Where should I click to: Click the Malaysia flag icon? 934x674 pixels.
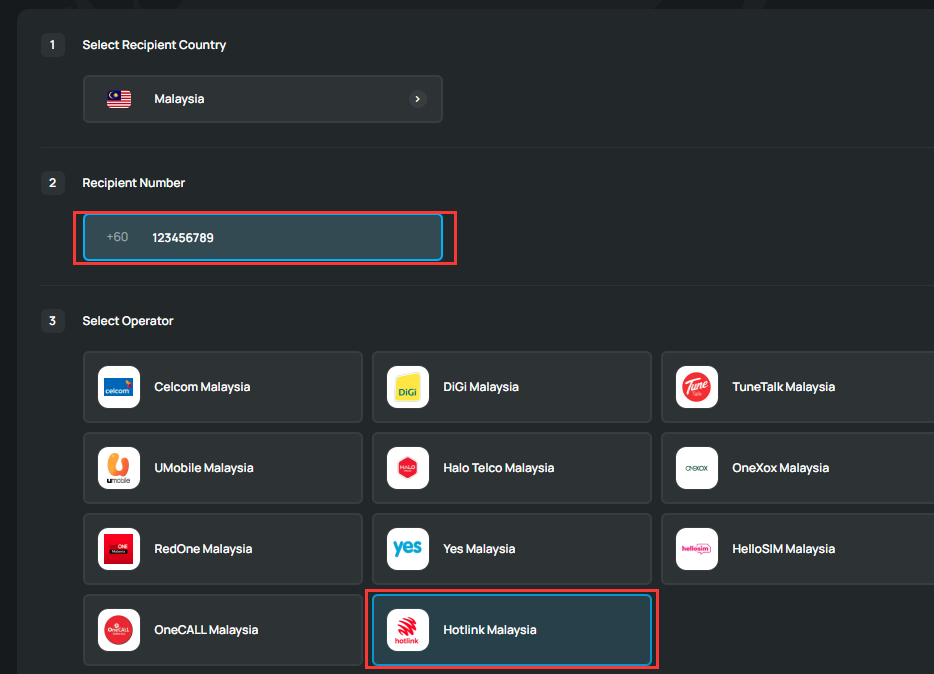pyautogui.click(x=119, y=99)
